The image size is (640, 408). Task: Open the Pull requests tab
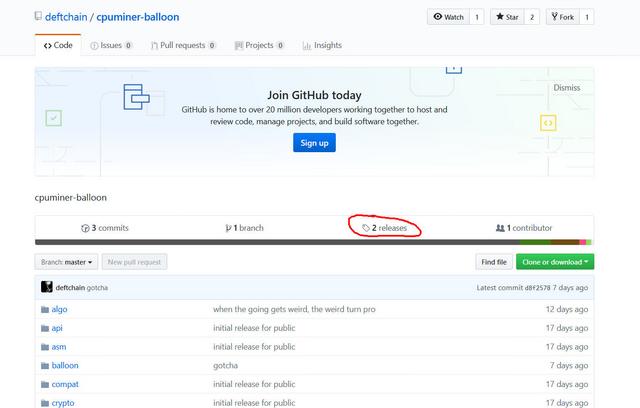tap(183, 45)
